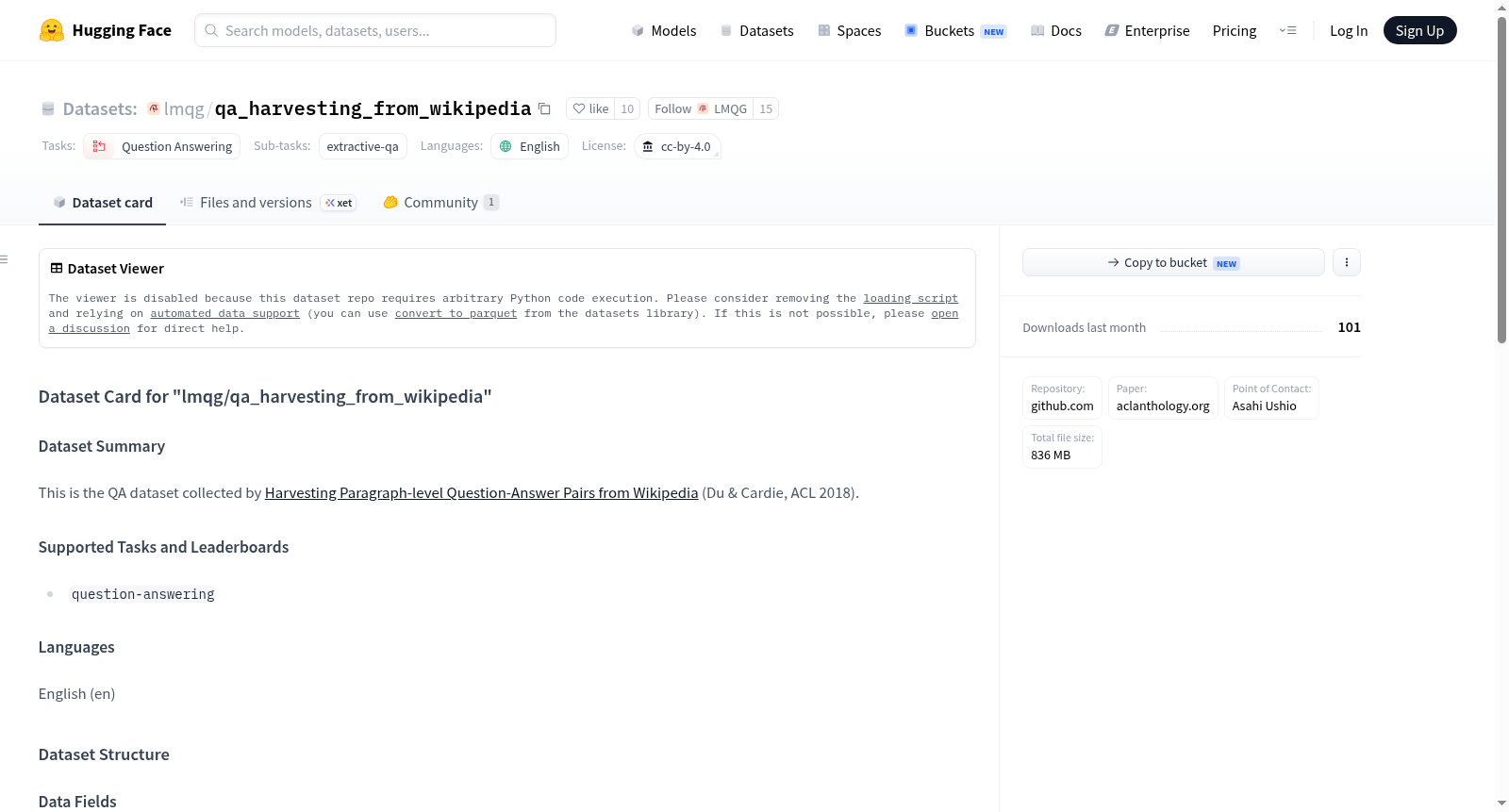Select the extractive-qa sub-task tag
1509x812 pixels.
click(x=362, y=146)
